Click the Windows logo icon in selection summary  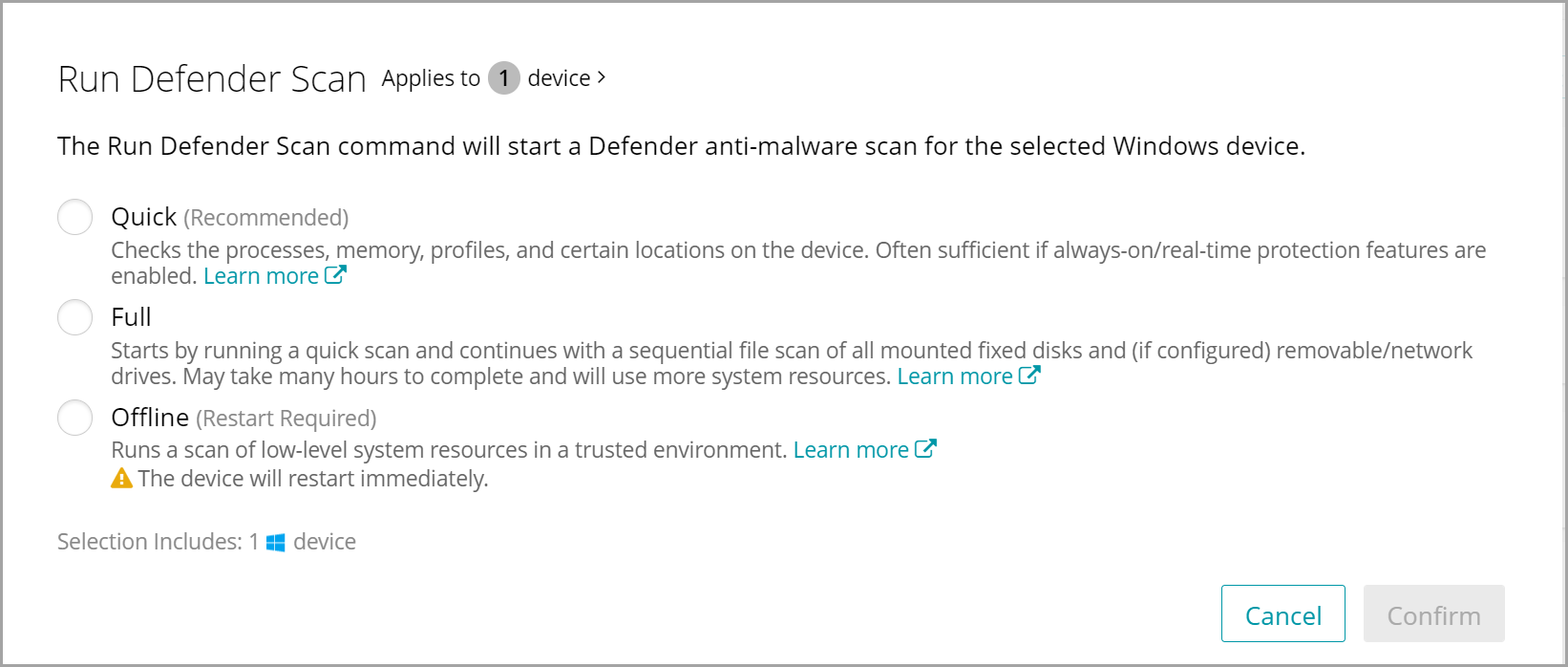click(276, 543)
